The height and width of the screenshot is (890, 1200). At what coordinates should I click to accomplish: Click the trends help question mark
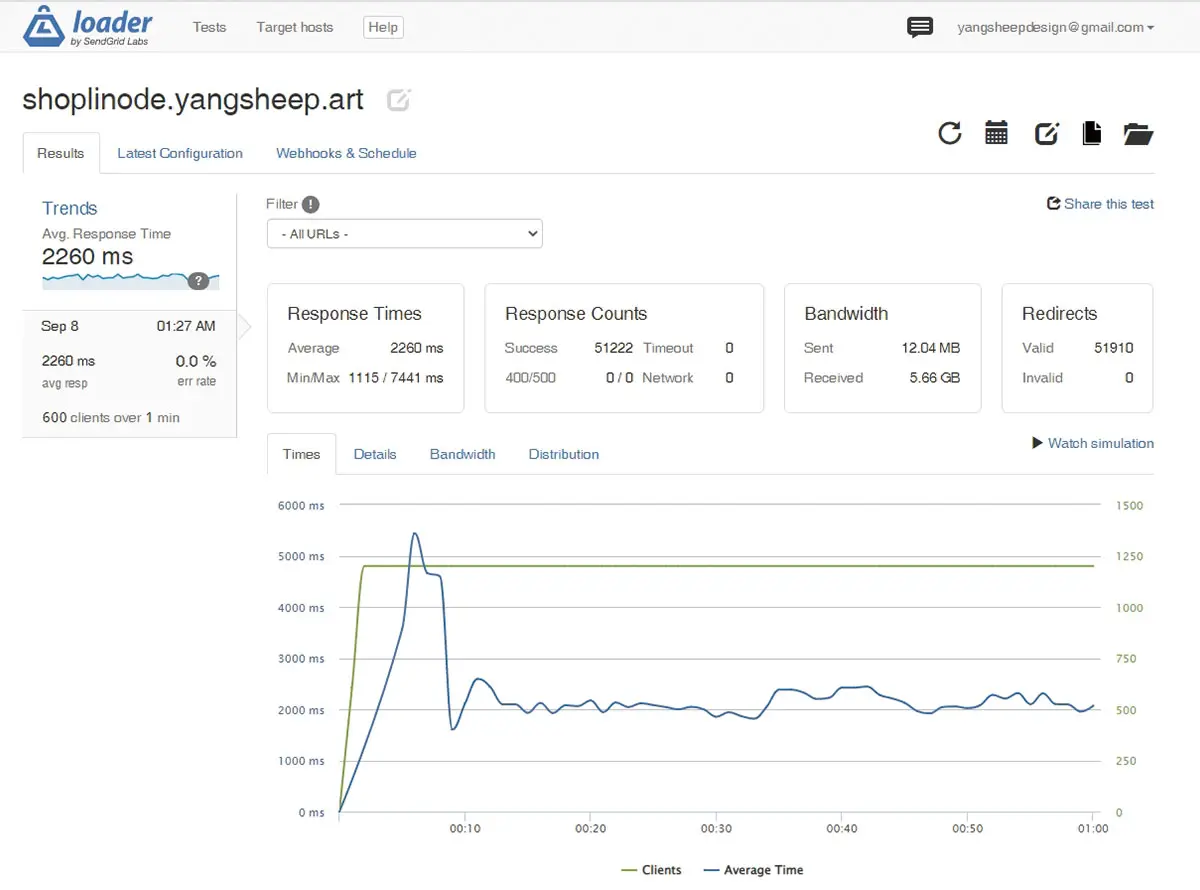[x=199, y=280]
